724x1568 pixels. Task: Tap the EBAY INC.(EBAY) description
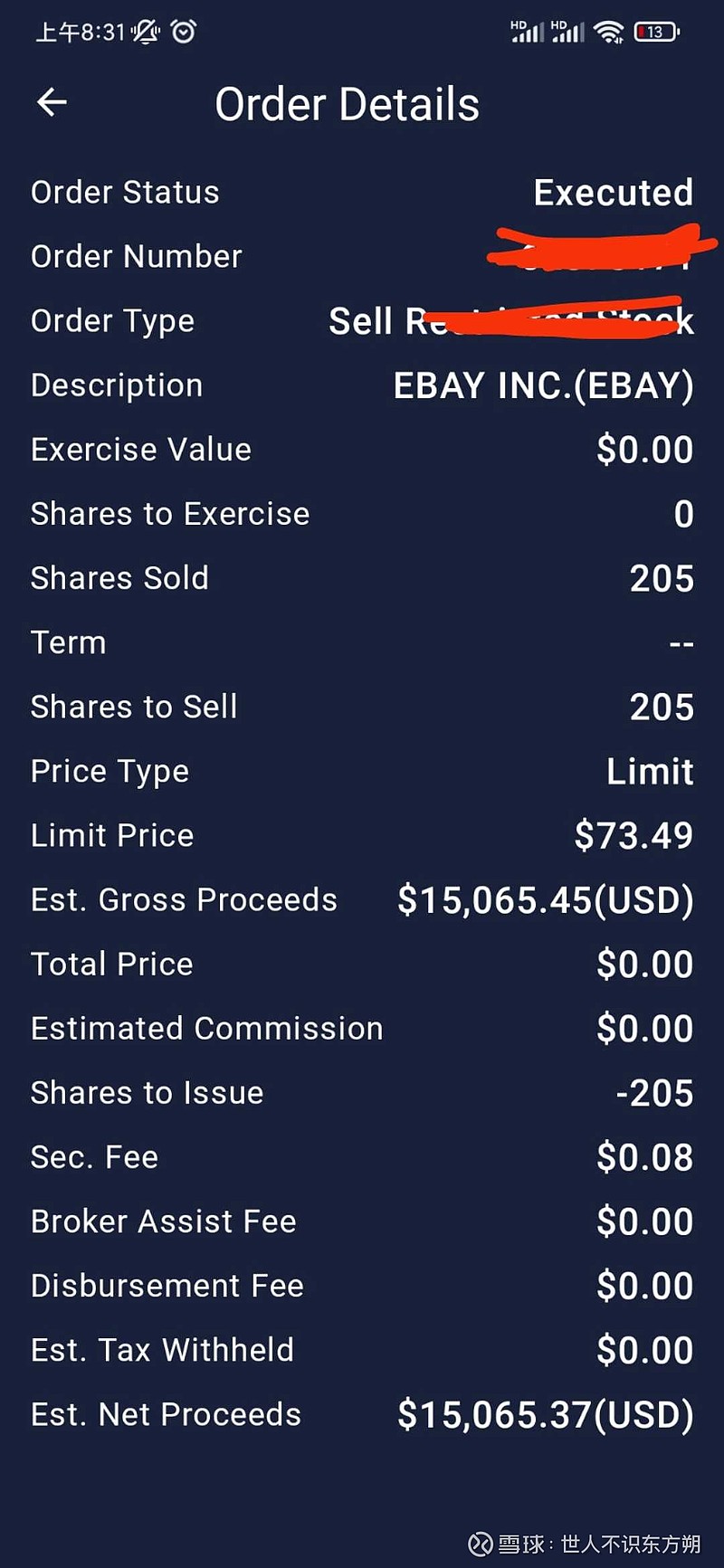(x=543, y=386)
